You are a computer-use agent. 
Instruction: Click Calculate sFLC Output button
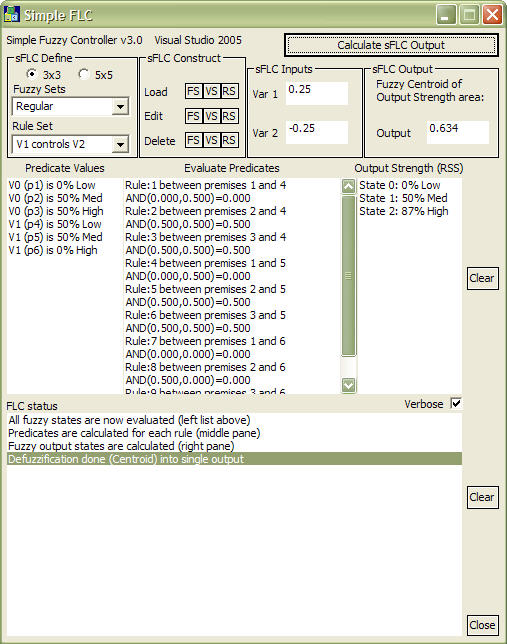pyautogui.click(x=391, y=45)
